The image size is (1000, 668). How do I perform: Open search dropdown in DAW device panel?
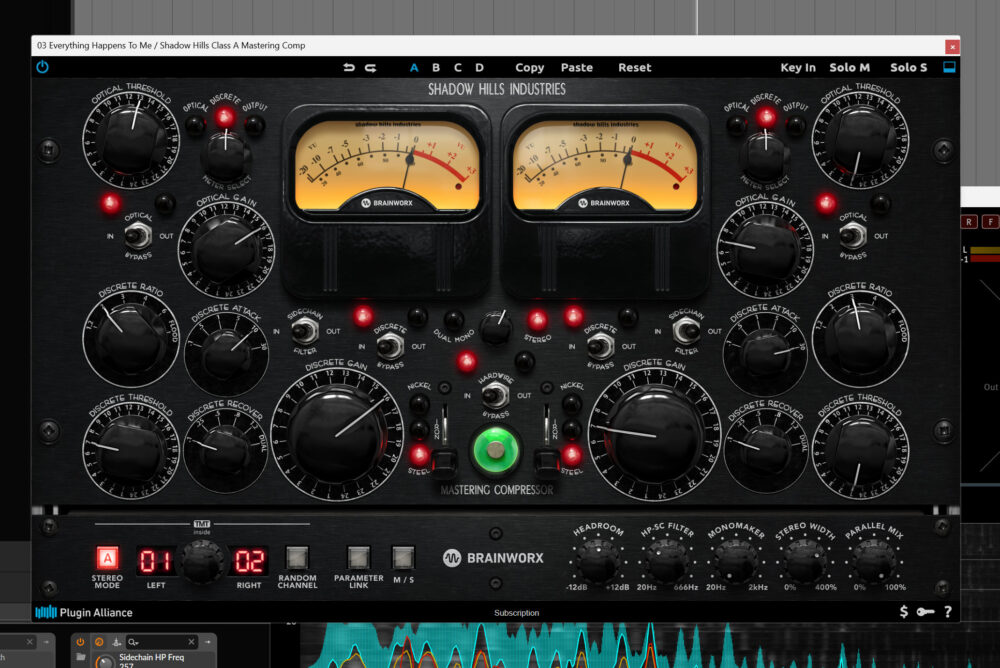pyautogui.click(x=133, y=642)
